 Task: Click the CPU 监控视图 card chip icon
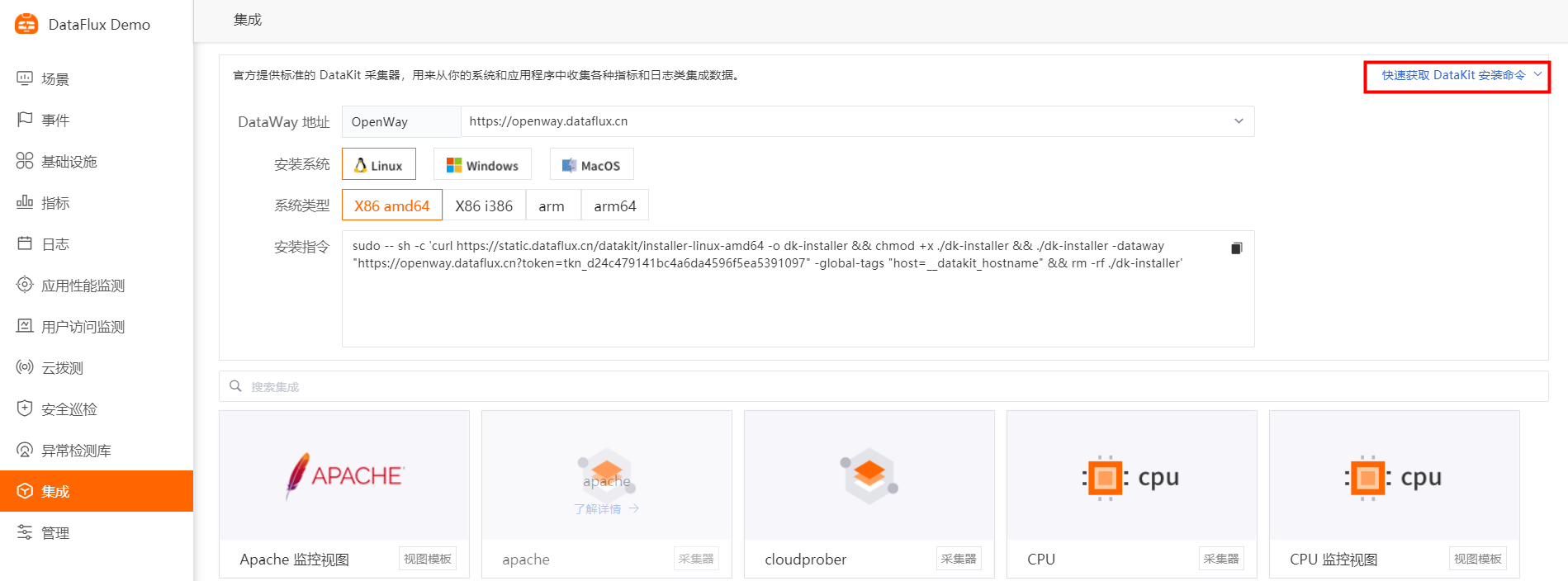1368,477
